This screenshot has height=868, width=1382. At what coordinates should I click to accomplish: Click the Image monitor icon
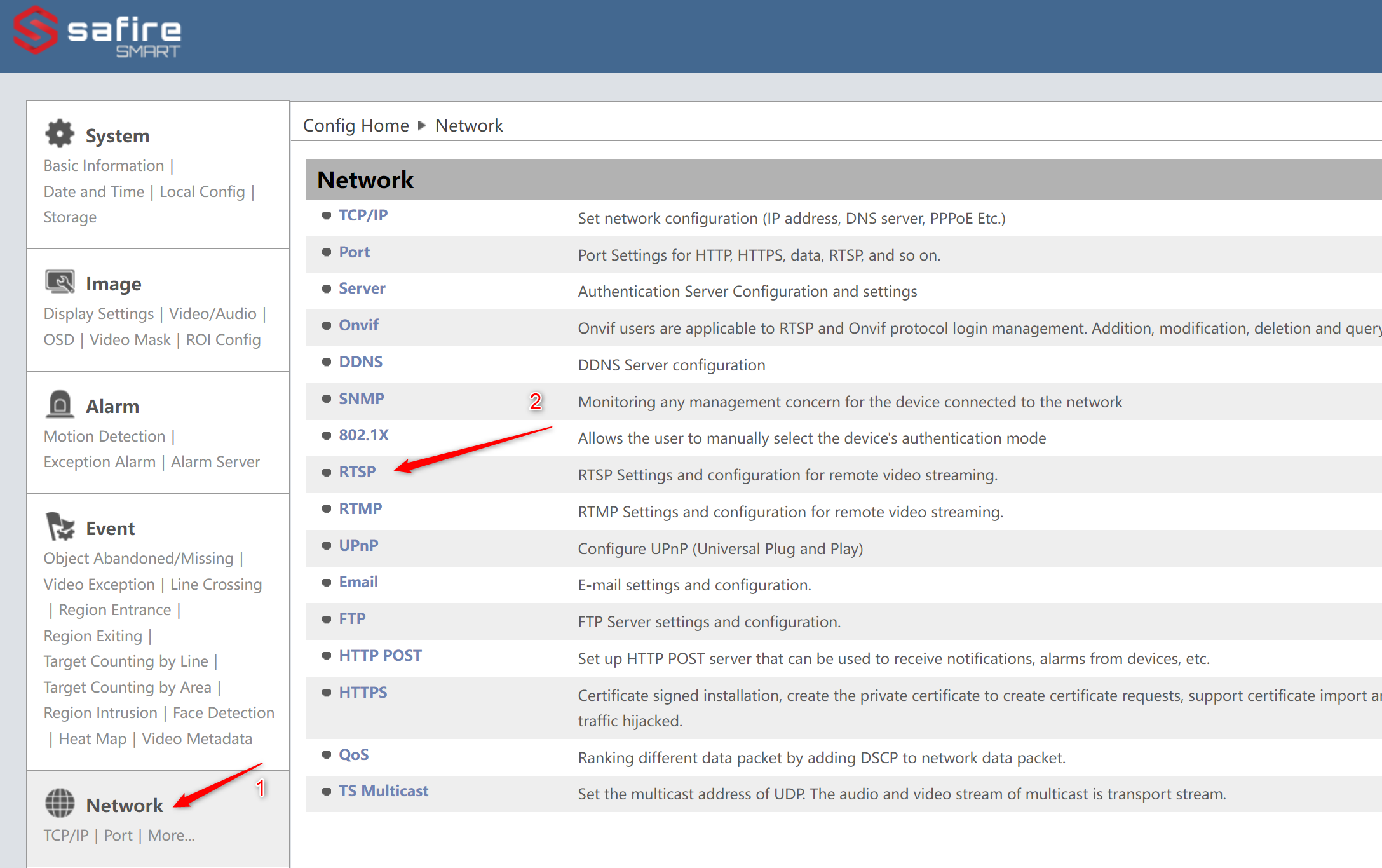pyautogui.click(x=60, y=282)
